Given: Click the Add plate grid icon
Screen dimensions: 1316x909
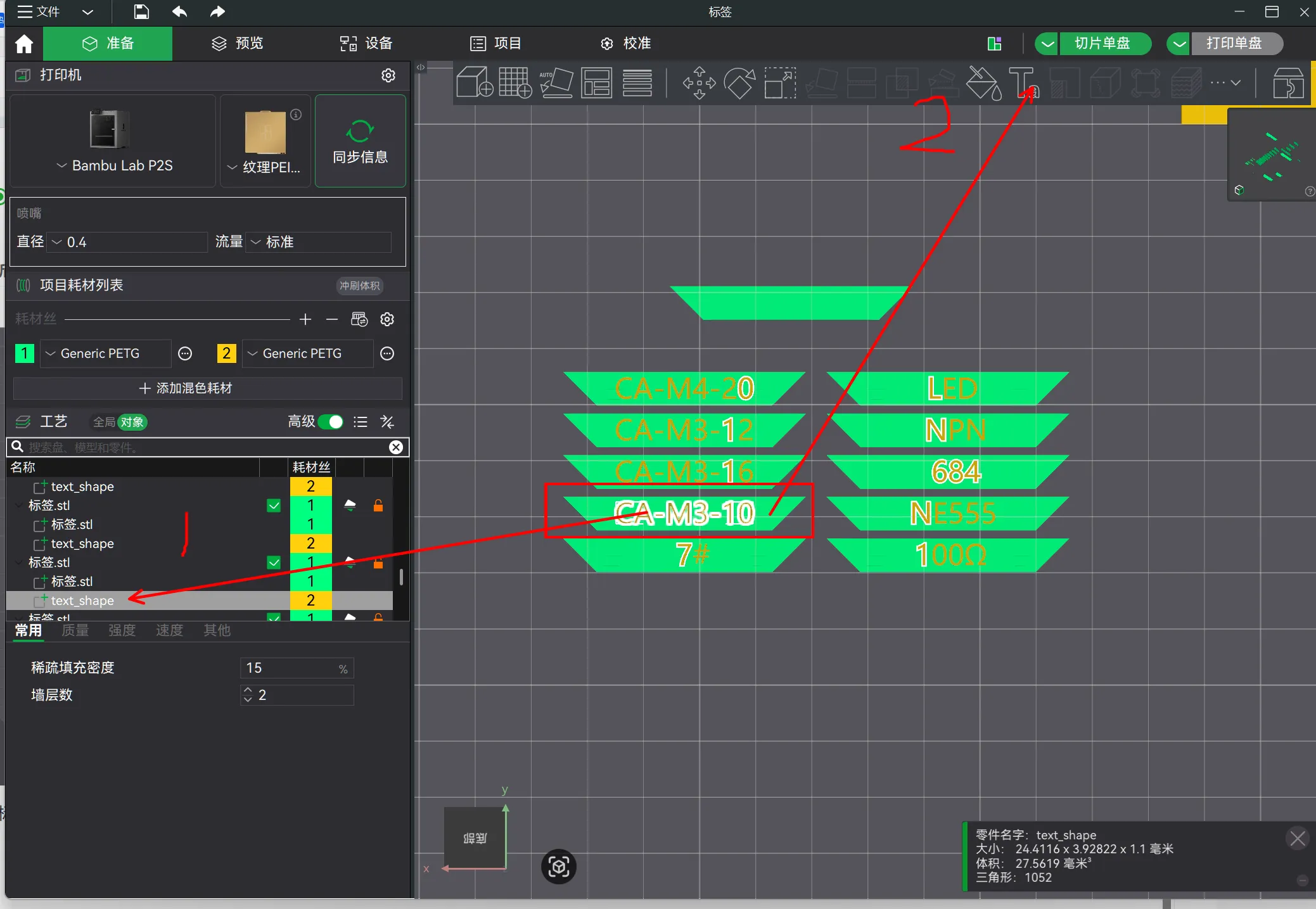Looking at the screenshot, I should click(515, 82).
